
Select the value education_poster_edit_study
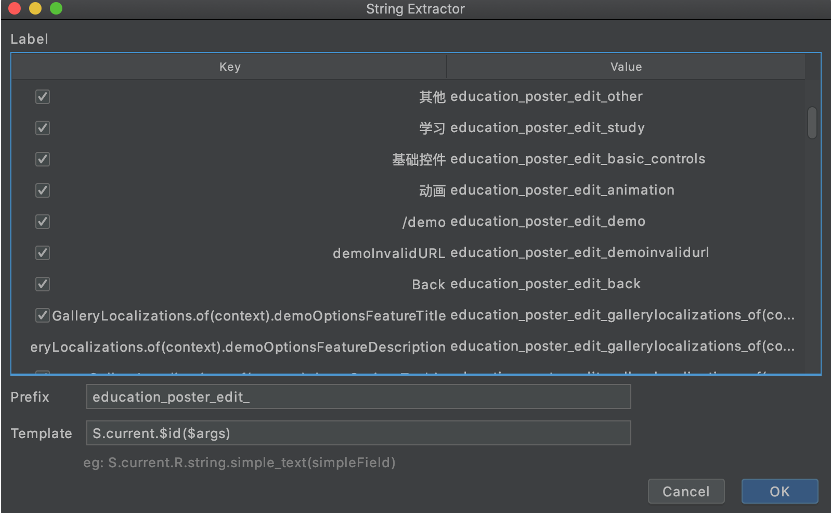point(547,128)
